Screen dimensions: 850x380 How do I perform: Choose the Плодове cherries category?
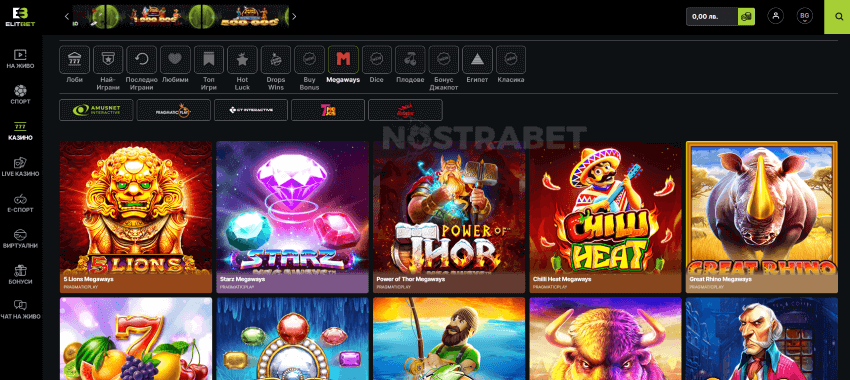coord(410,60)
